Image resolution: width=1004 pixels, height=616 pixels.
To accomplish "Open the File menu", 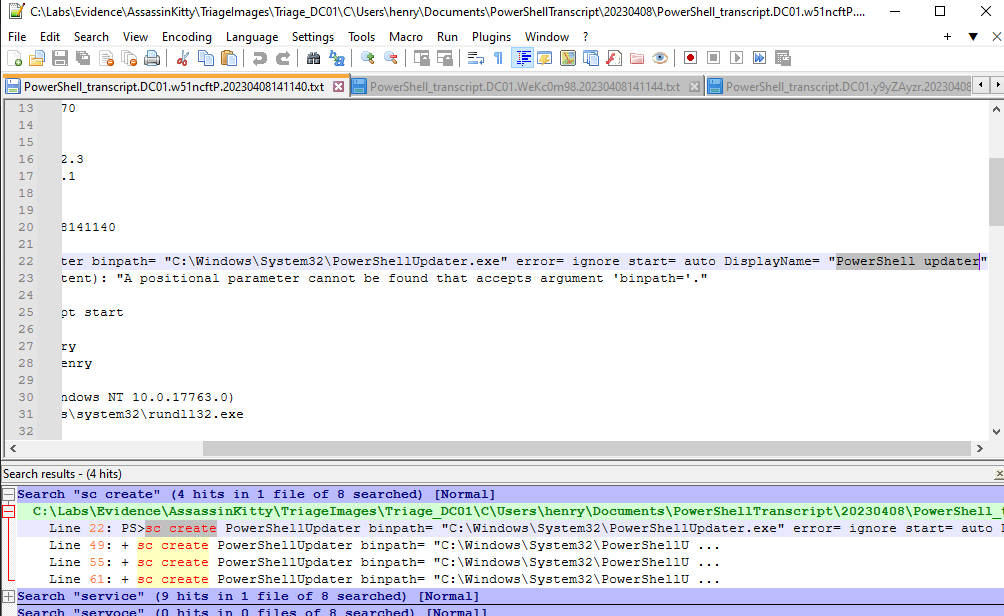I will [x=17, y=37].
